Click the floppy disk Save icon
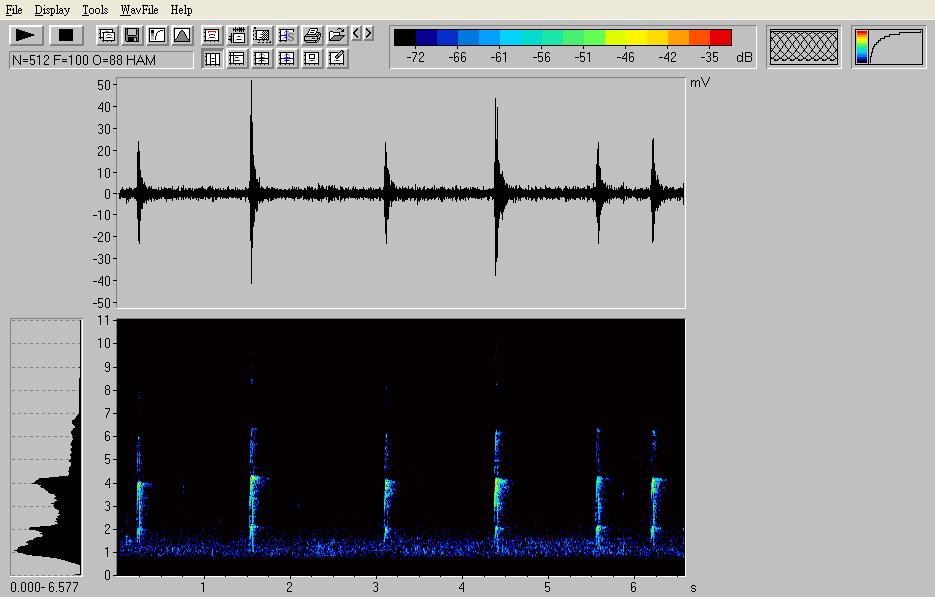This screenshot has width=935, height=597. (x=131, y=35)
